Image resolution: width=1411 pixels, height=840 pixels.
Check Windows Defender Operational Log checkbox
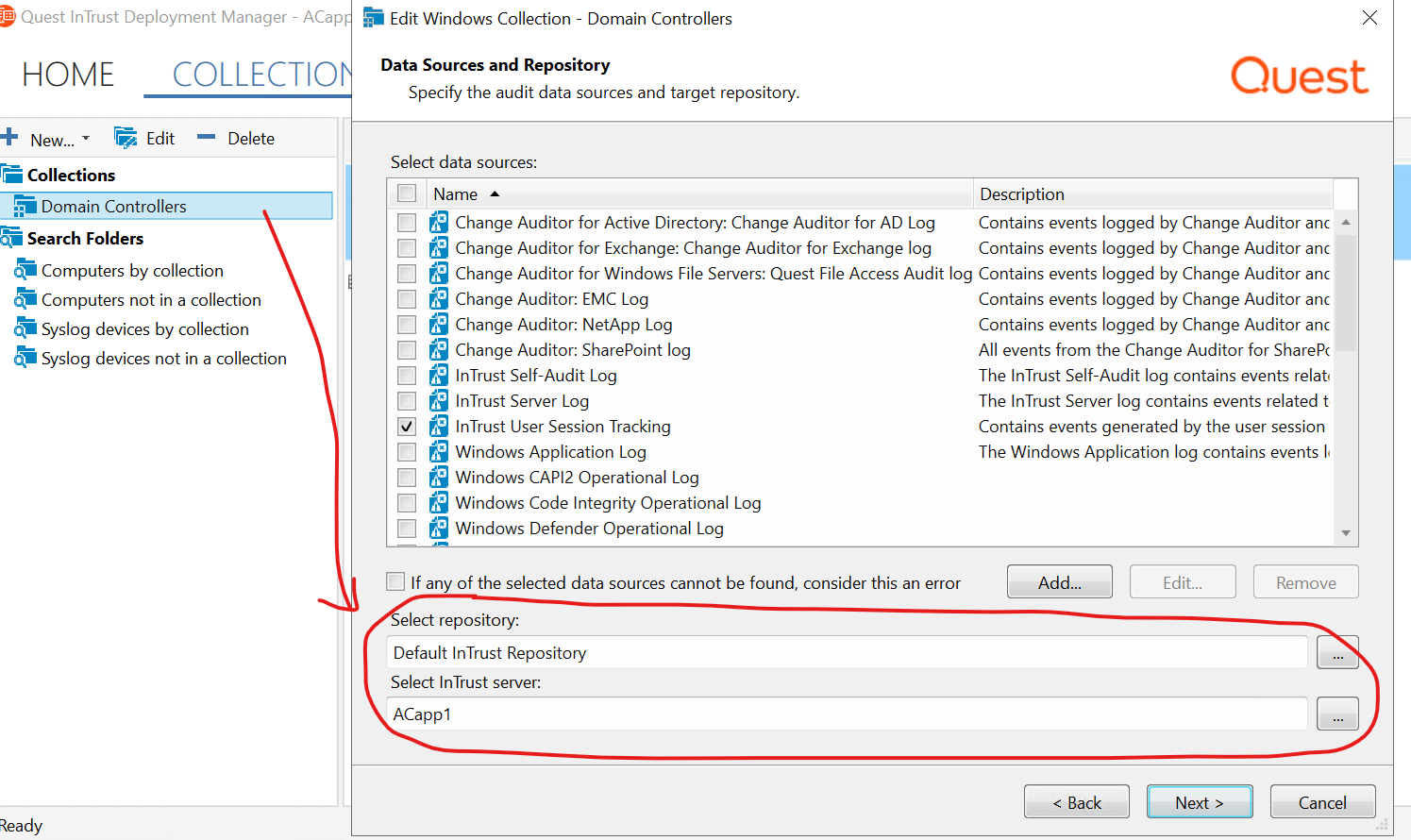tap(407, 528)
